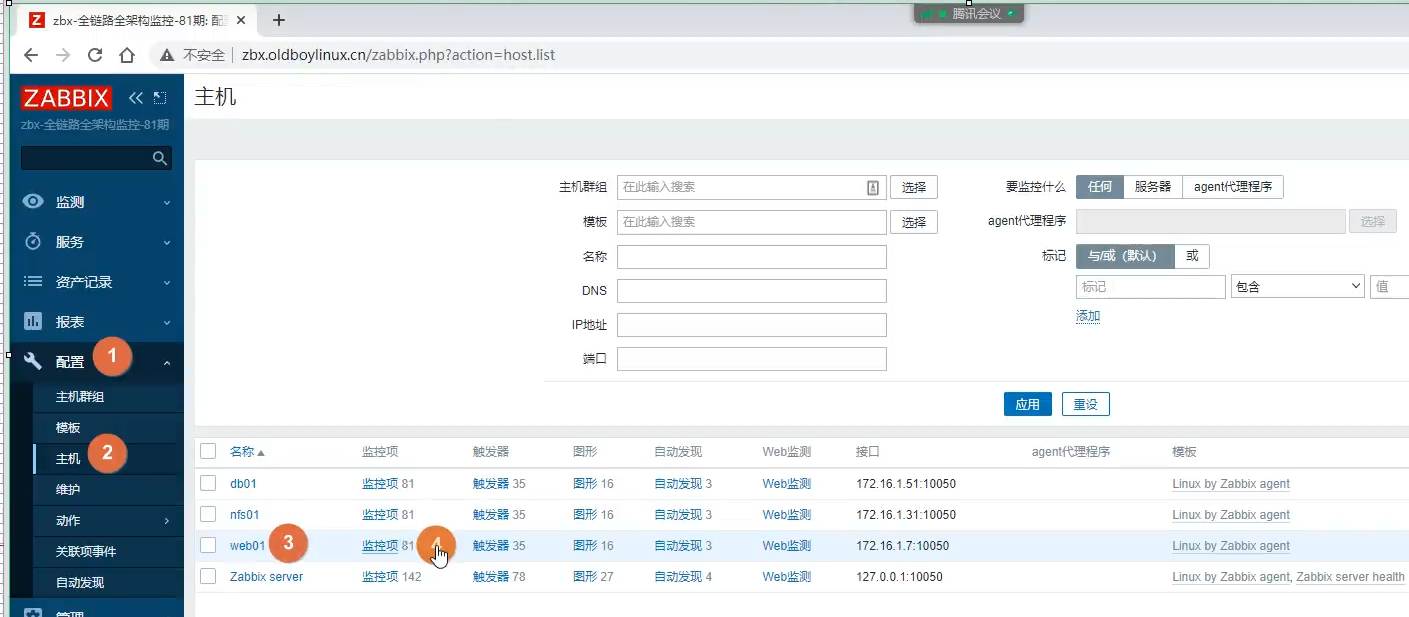Screen dimensions: 1409x617
Task: Click the not-secure warning icon
Action: coord(166,55)
